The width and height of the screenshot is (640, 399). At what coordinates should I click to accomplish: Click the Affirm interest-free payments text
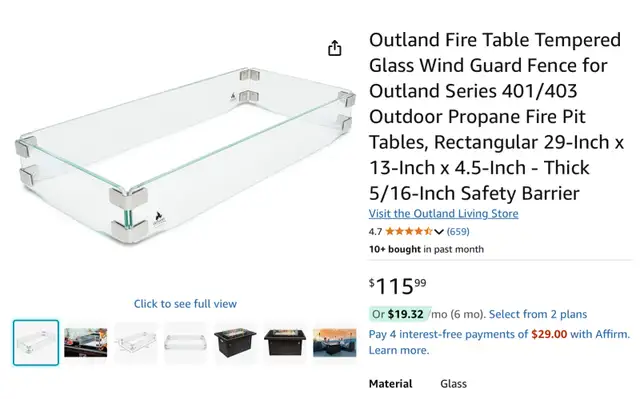click(x=499, y=334)
